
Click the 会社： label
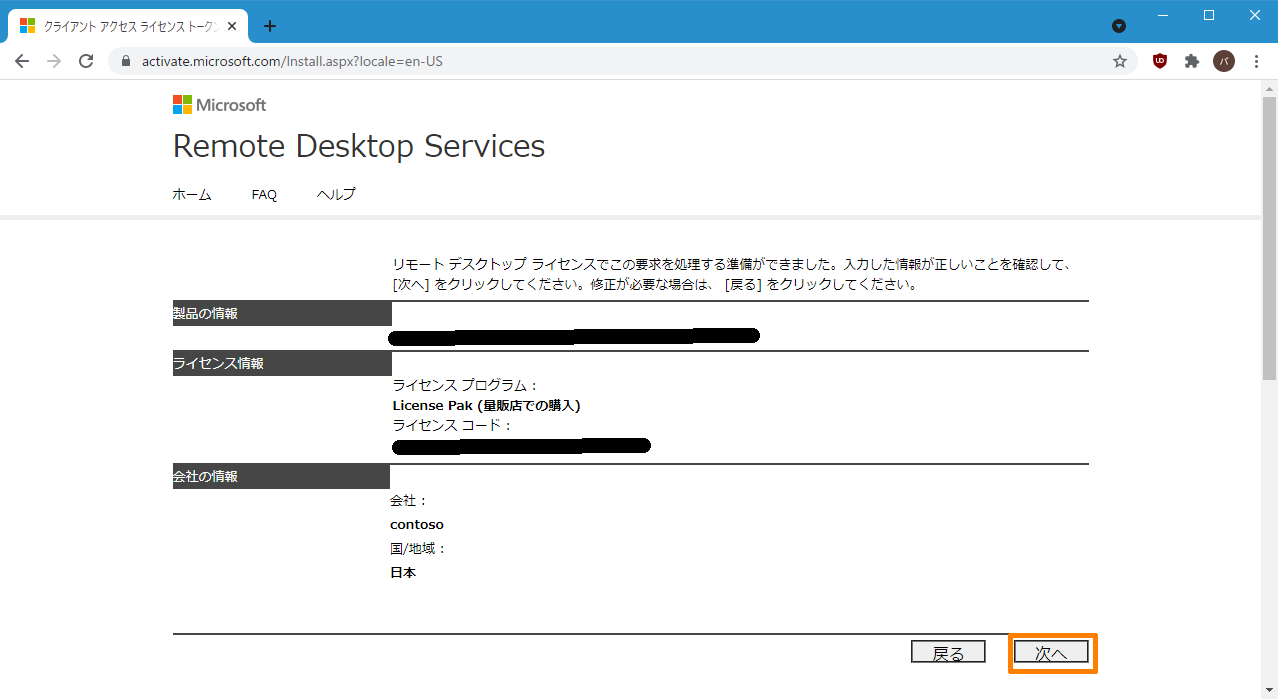click(x=409, y=501)
